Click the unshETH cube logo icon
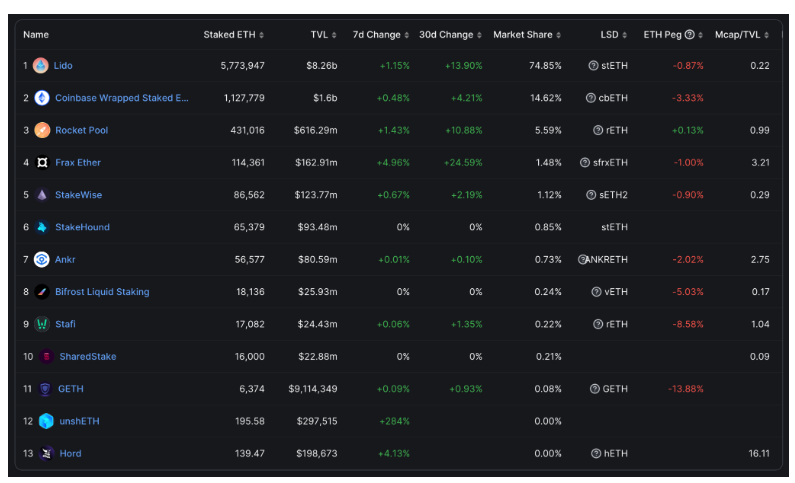Screen dimensions: 795x483 tap(46, 421)
